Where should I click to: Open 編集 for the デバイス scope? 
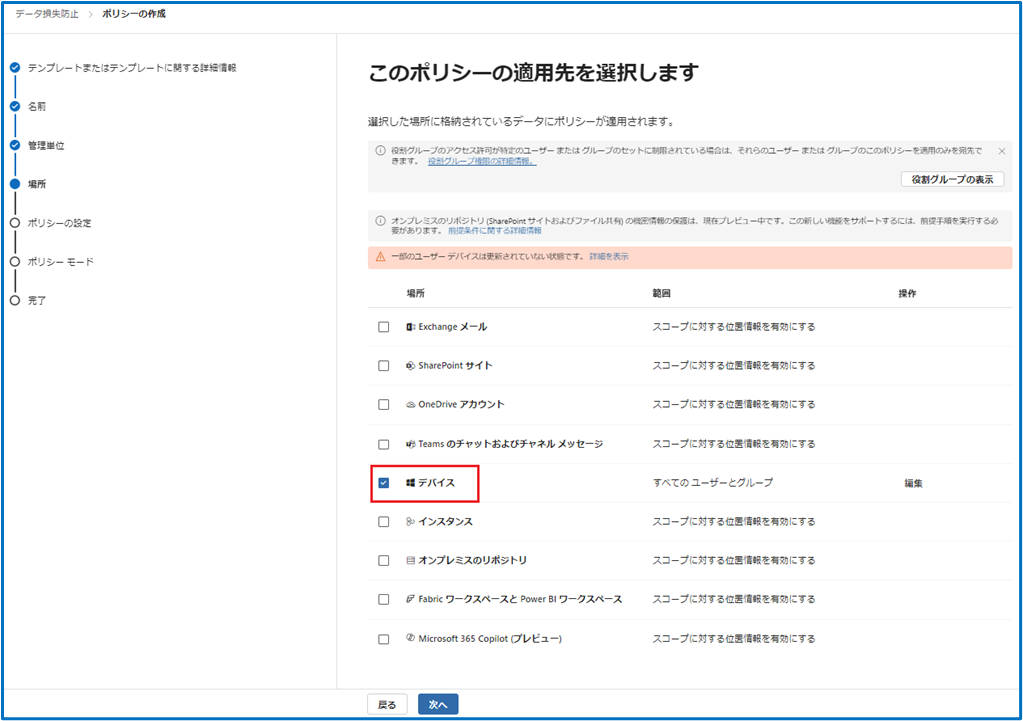(913, 483)
